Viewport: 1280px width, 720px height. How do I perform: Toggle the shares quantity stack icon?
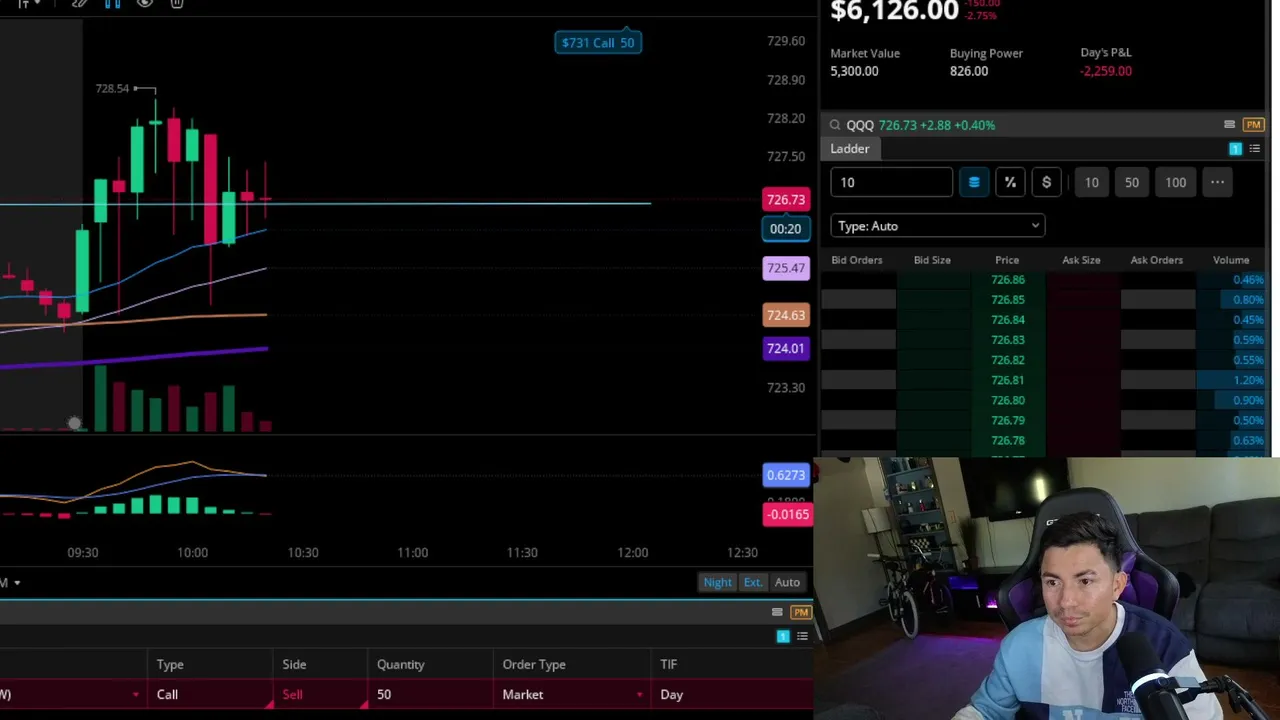point(974,182)
